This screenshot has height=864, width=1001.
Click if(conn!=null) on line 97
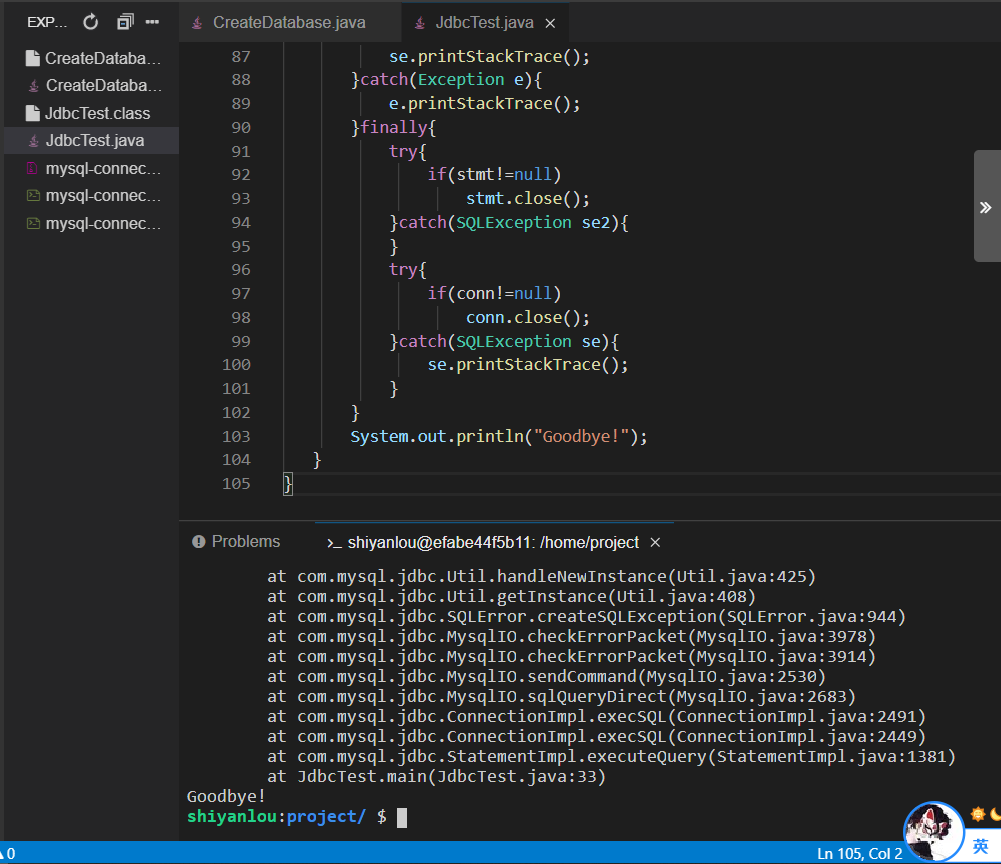pyautogui.click(x=494, y=293)
